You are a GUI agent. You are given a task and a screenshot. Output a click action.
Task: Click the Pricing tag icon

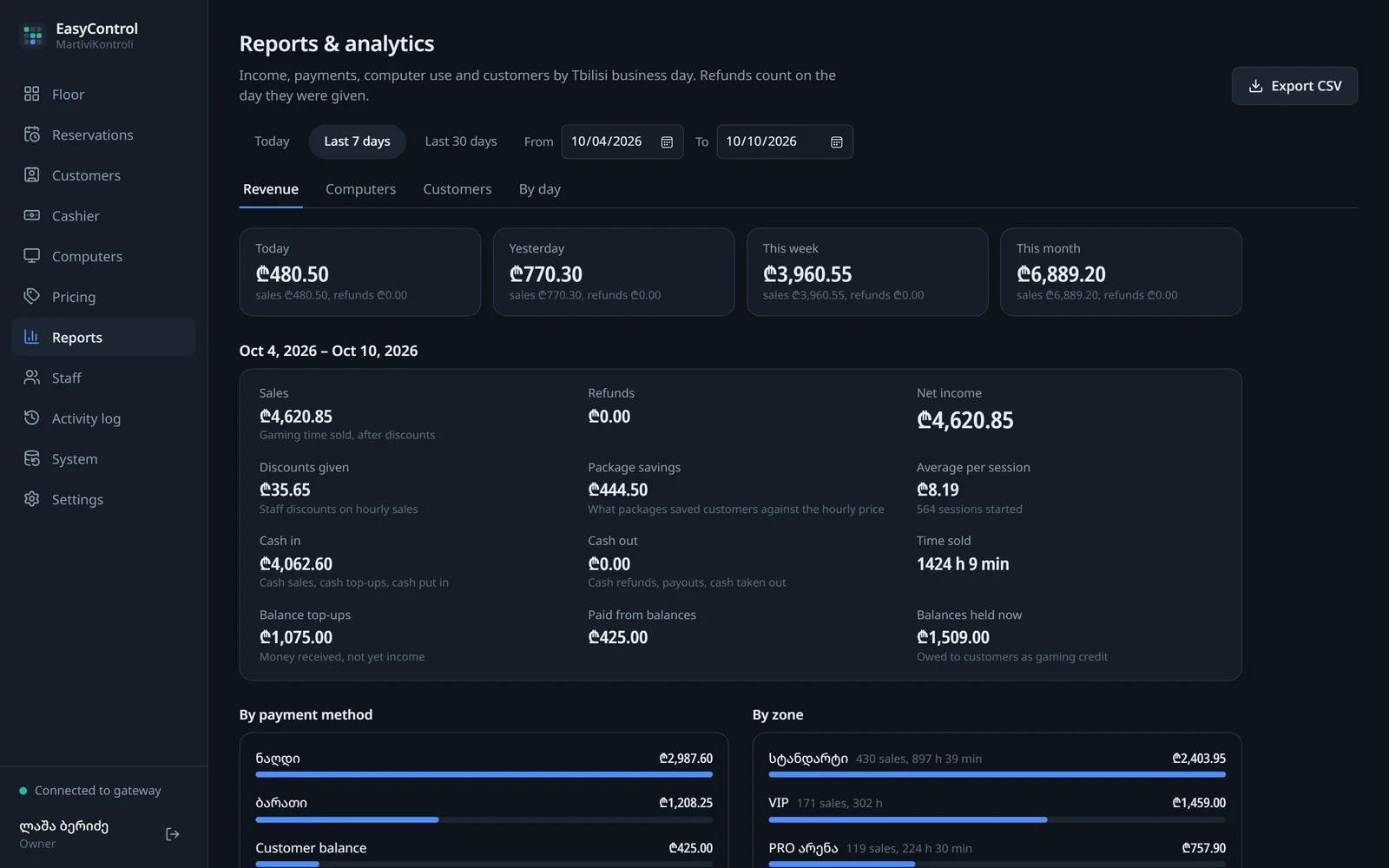coord(32,296)
